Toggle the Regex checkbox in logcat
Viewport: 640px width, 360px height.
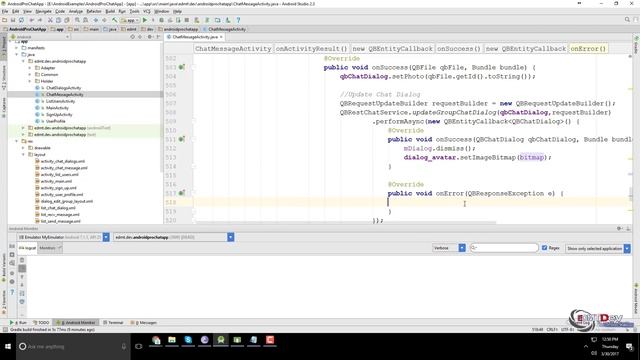click(544, 248)
